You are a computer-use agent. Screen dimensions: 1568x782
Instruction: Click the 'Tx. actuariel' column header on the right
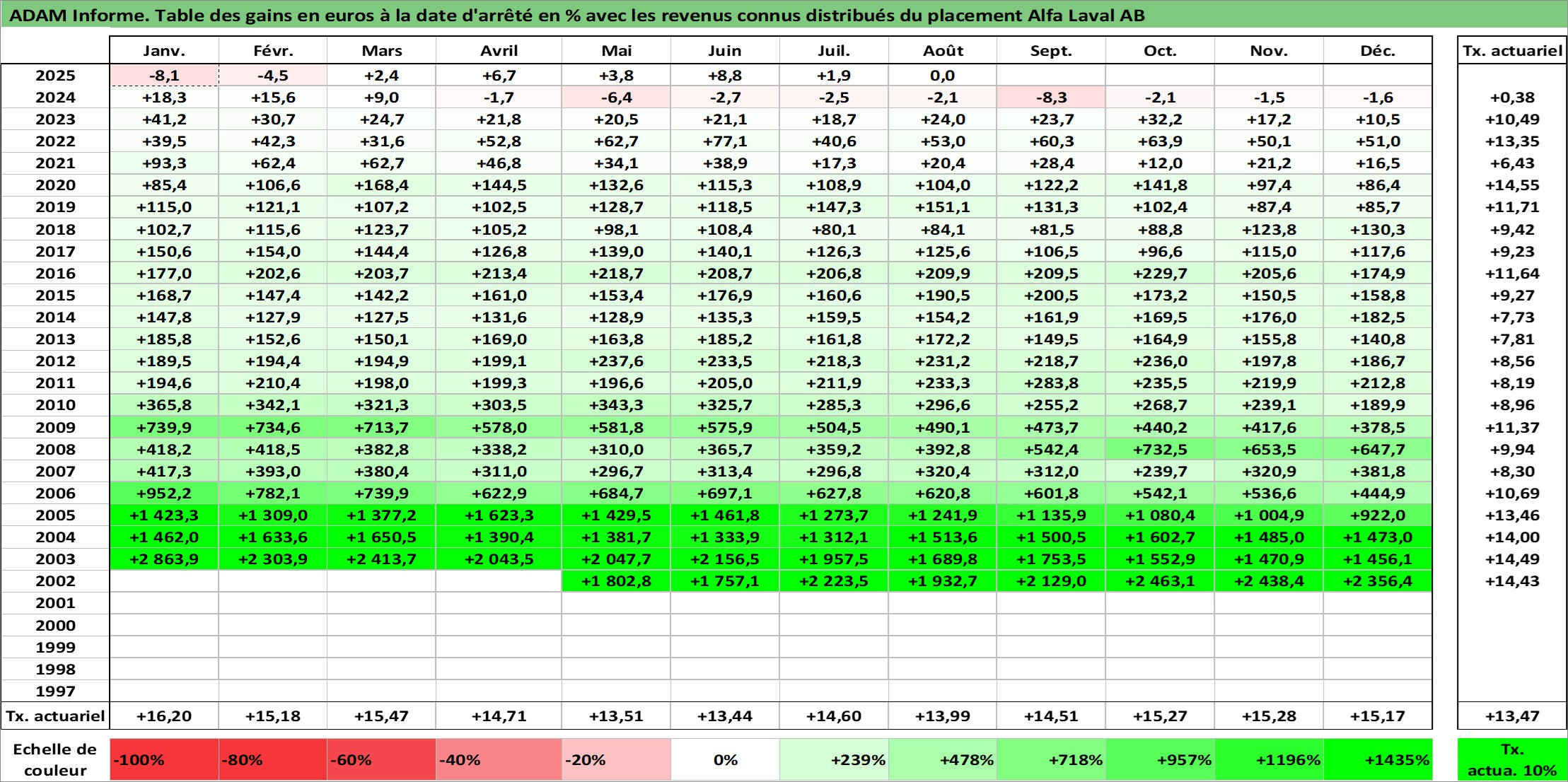[x=1512, y=50]
